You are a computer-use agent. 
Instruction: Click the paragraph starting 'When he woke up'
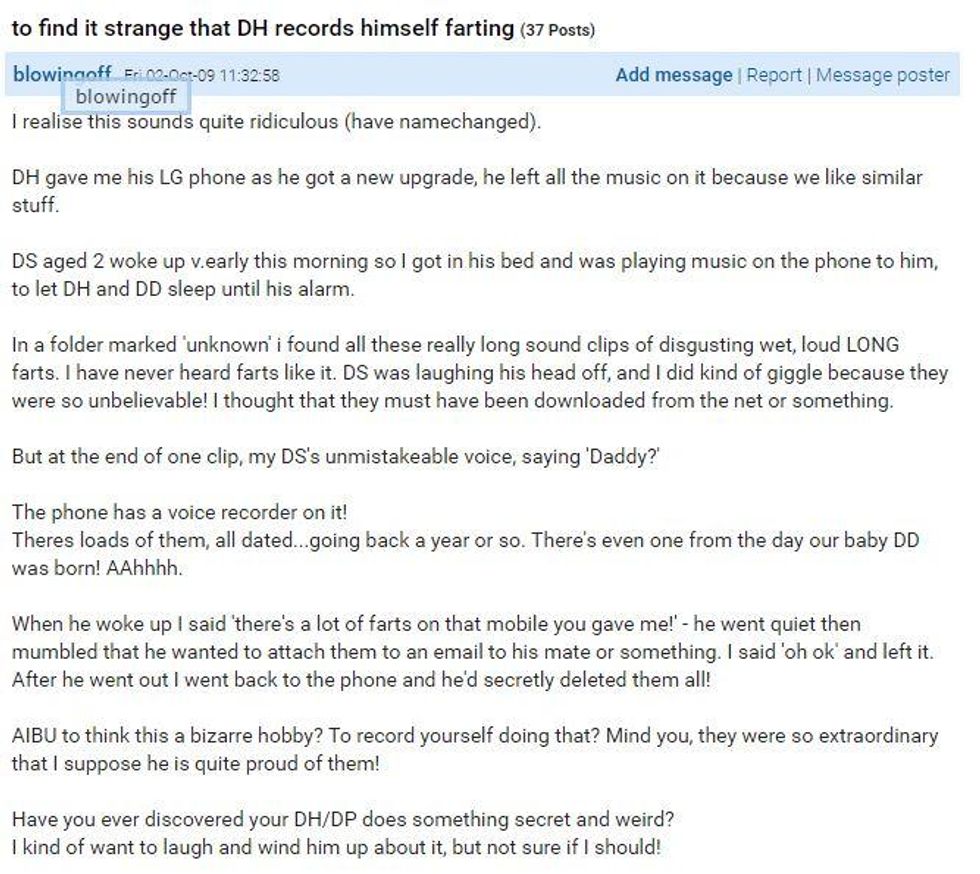coord(472,651)
